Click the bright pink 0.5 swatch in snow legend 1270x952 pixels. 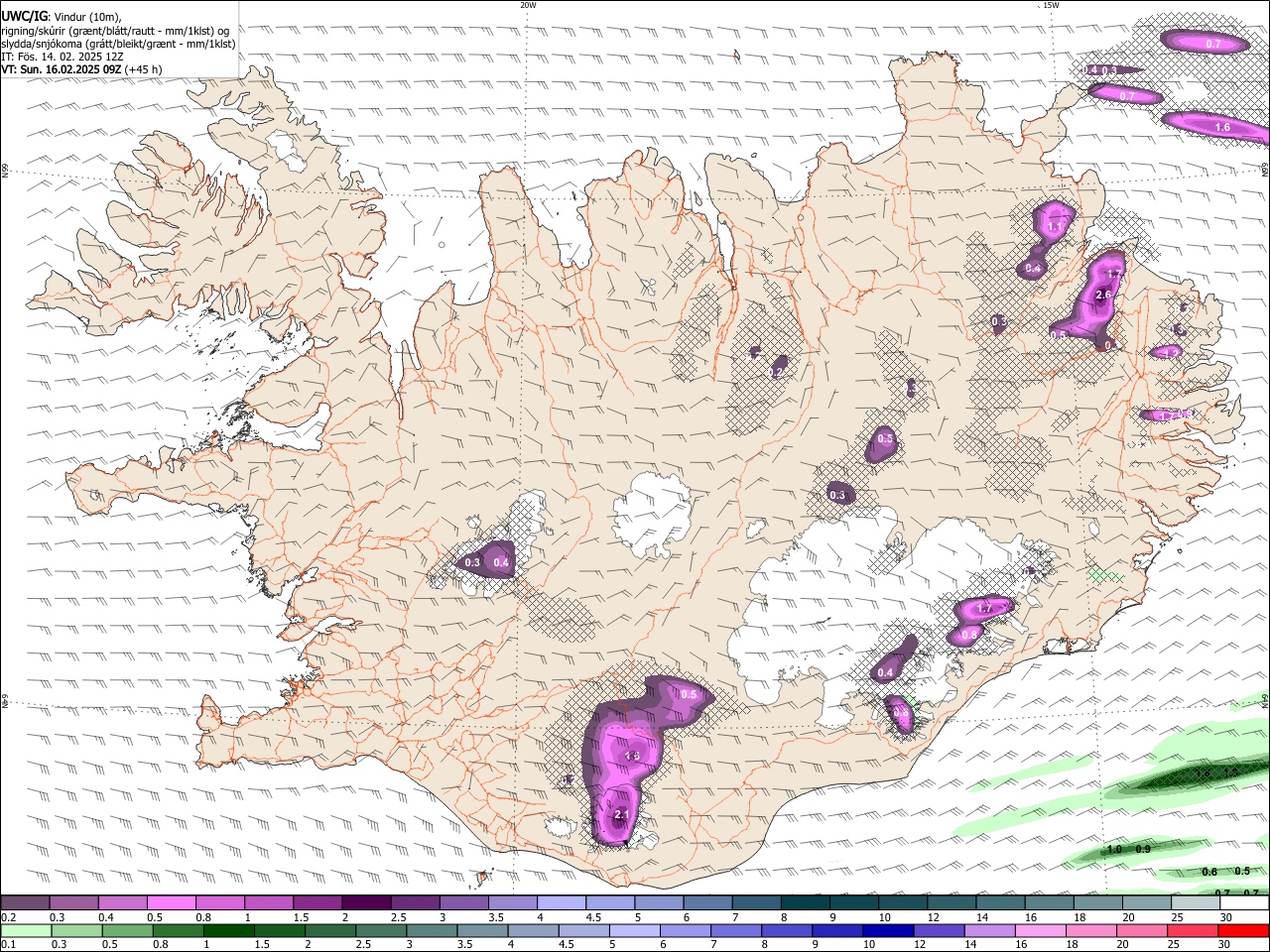pos(172,902)
